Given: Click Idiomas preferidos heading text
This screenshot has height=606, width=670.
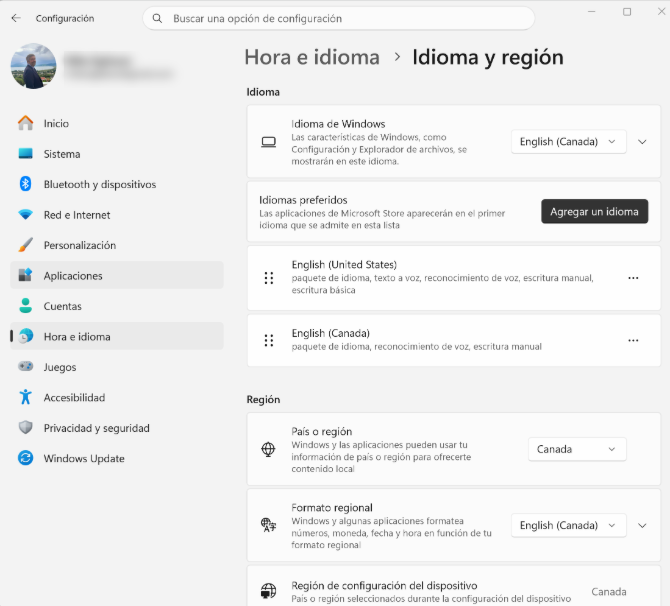Looking at the screenshot, I should (303, 200).
